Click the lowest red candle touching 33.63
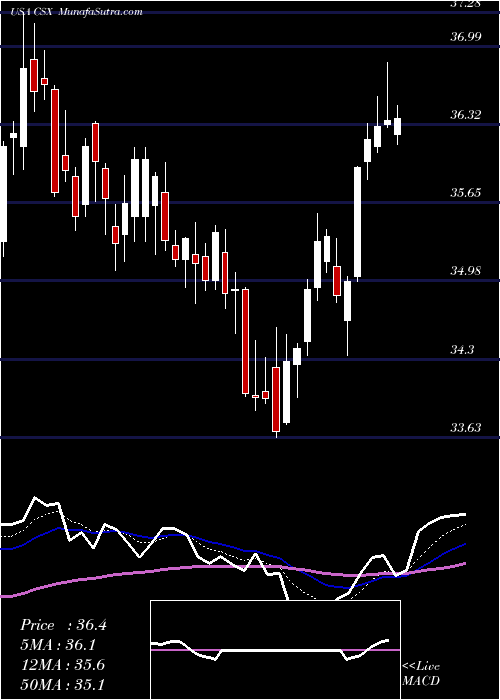500x700 pixels. tap(276, 400)
